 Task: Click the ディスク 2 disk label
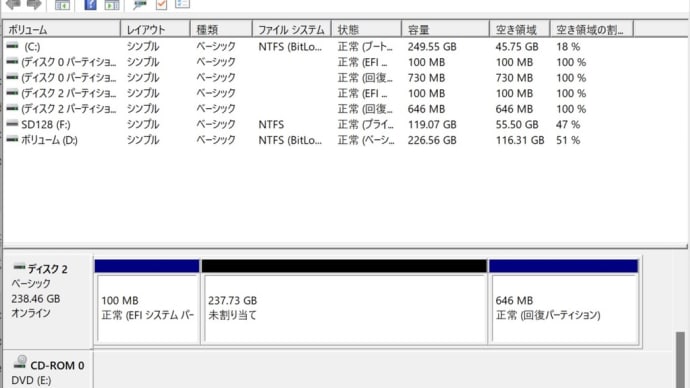click(x=48, y=269)
